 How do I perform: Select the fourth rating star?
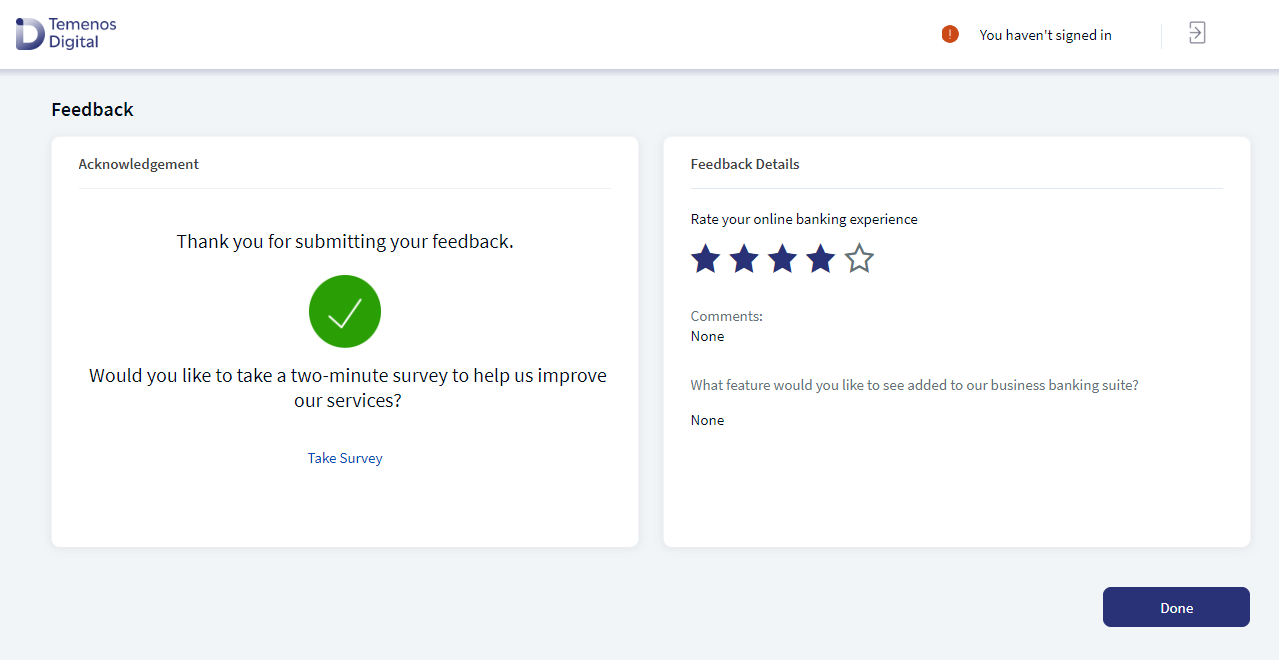pyautogui.click(x=820, y=259)
